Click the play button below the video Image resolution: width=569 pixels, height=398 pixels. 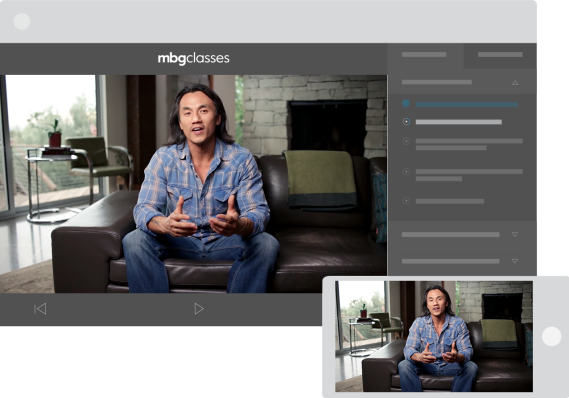tap(199, 309)
